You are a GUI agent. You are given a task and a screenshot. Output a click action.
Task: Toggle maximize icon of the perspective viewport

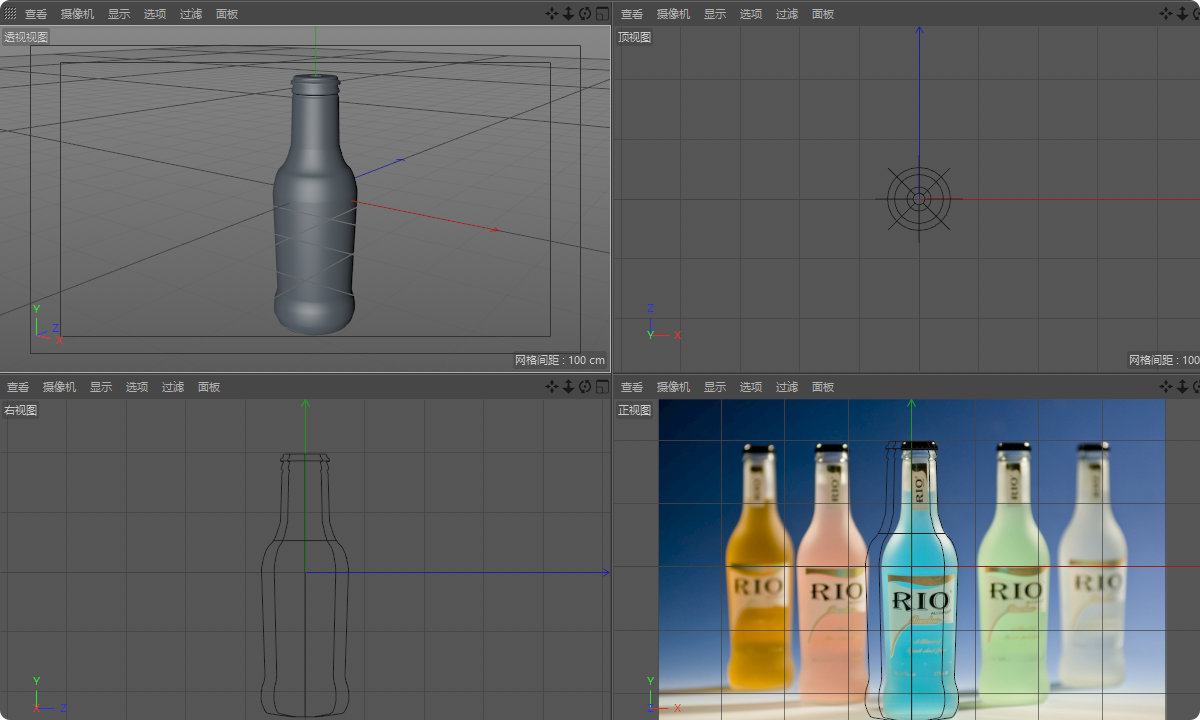[x=602, y=14]
